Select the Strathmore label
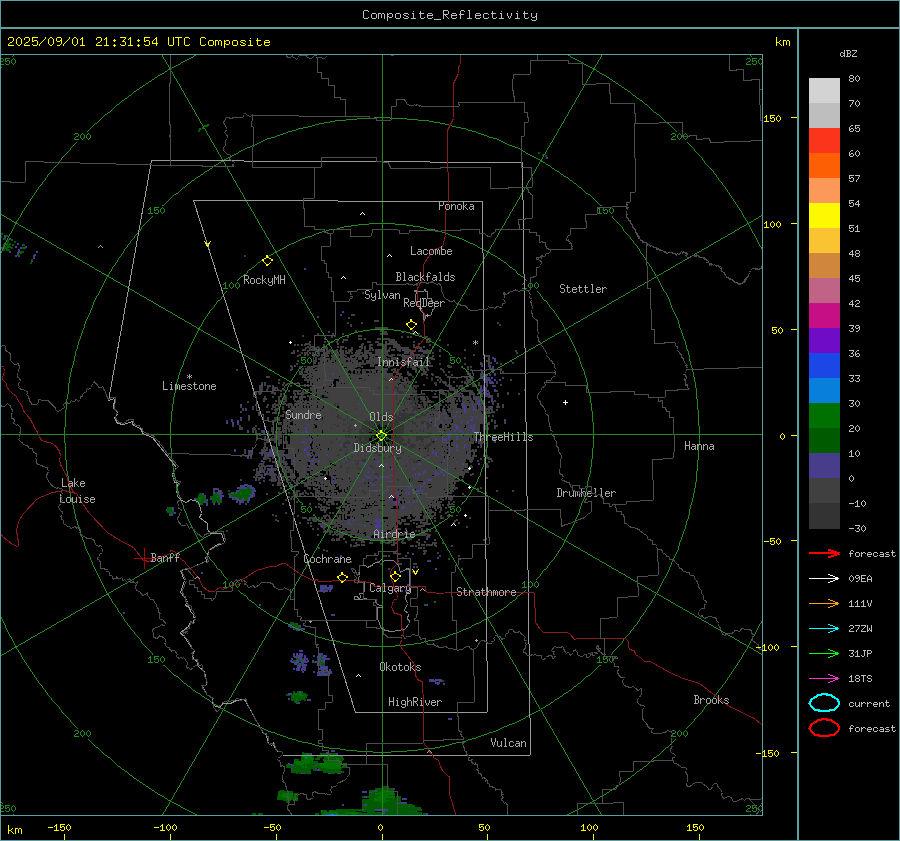The height and width of the screenshot is (841, 900). 486,592
